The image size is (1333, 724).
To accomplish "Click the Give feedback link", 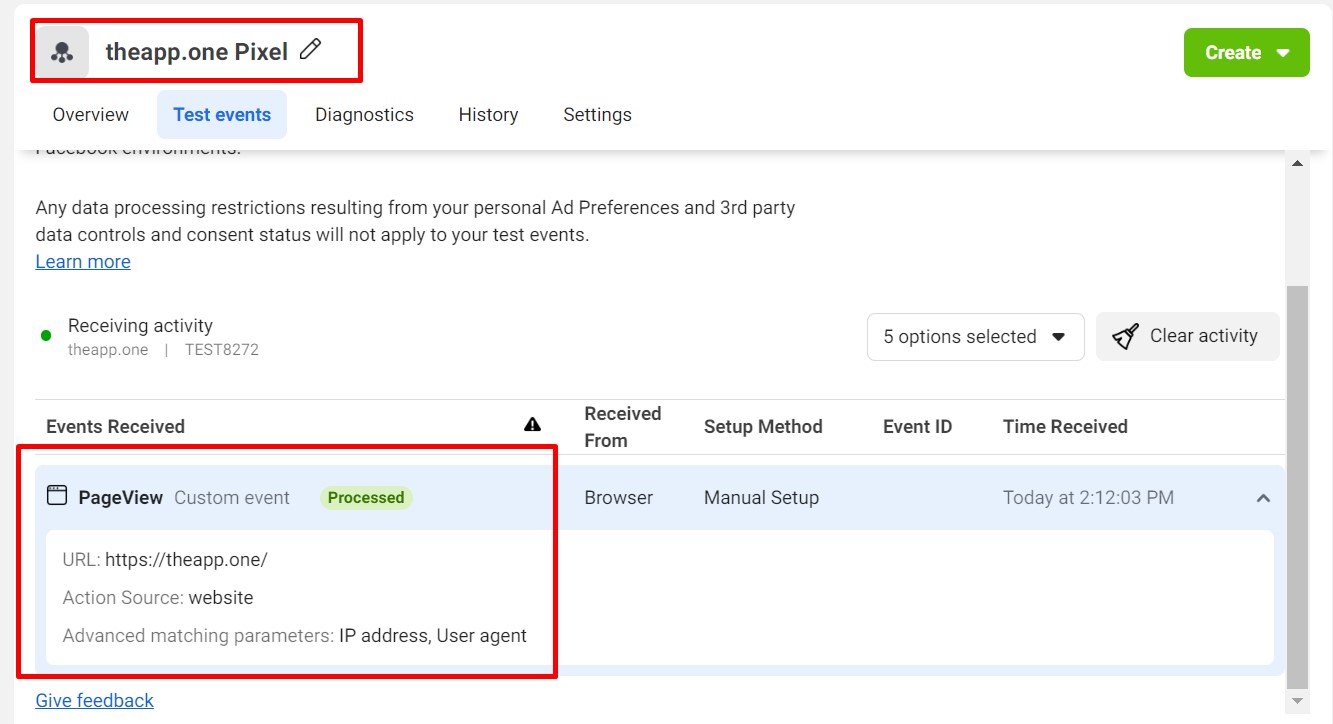I will click(x=95, y=701).
